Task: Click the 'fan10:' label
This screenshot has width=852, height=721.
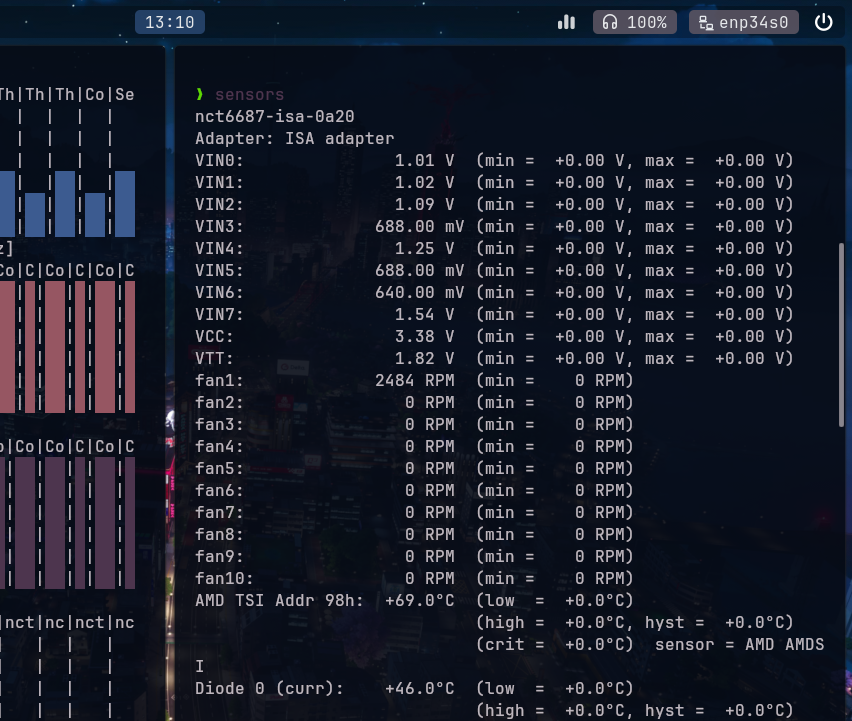Action: (224, 579)
